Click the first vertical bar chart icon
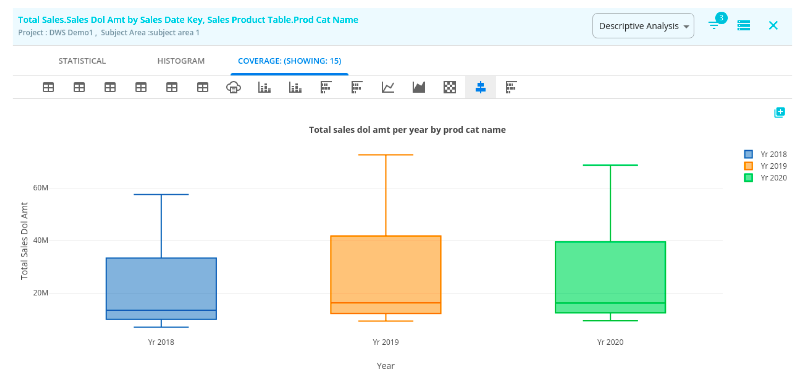 pyautogui.click(x=264, y=88)
